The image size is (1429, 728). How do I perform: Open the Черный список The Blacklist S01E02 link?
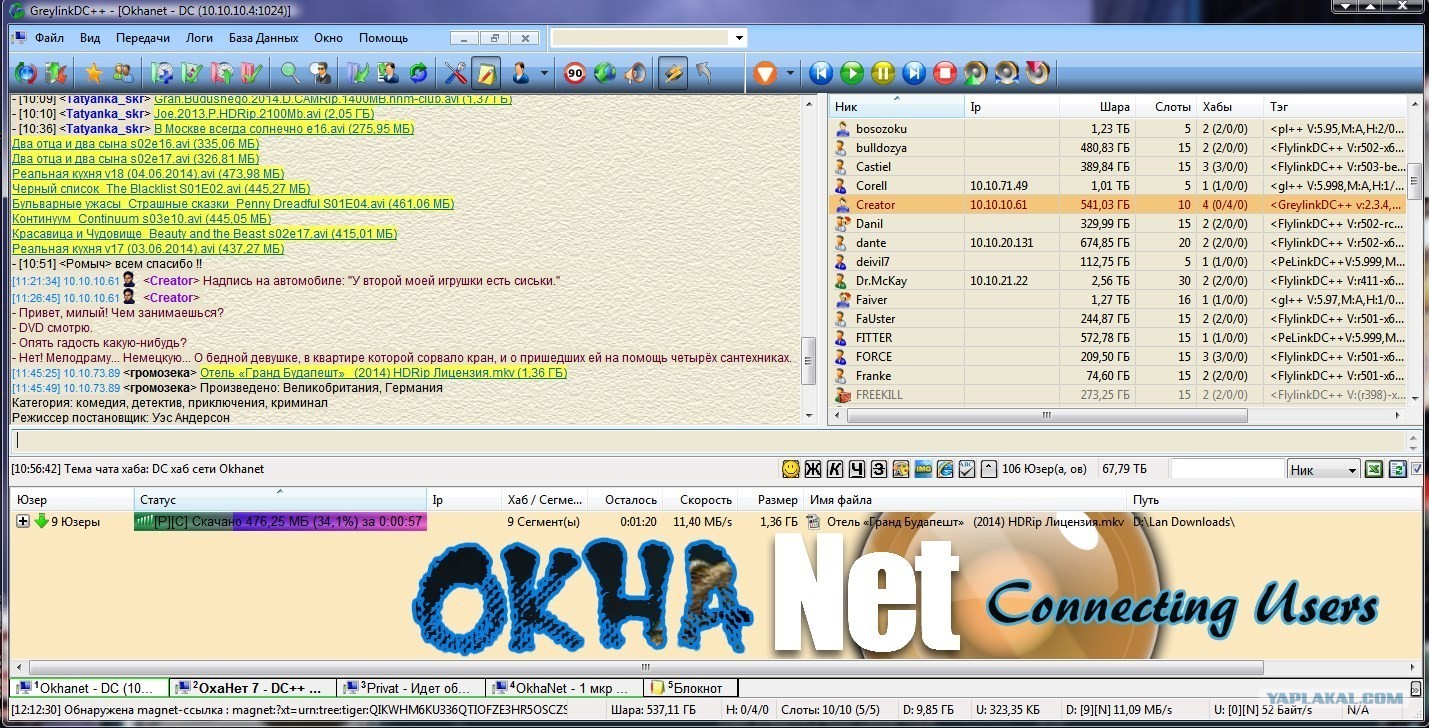[x=161, y=189]
